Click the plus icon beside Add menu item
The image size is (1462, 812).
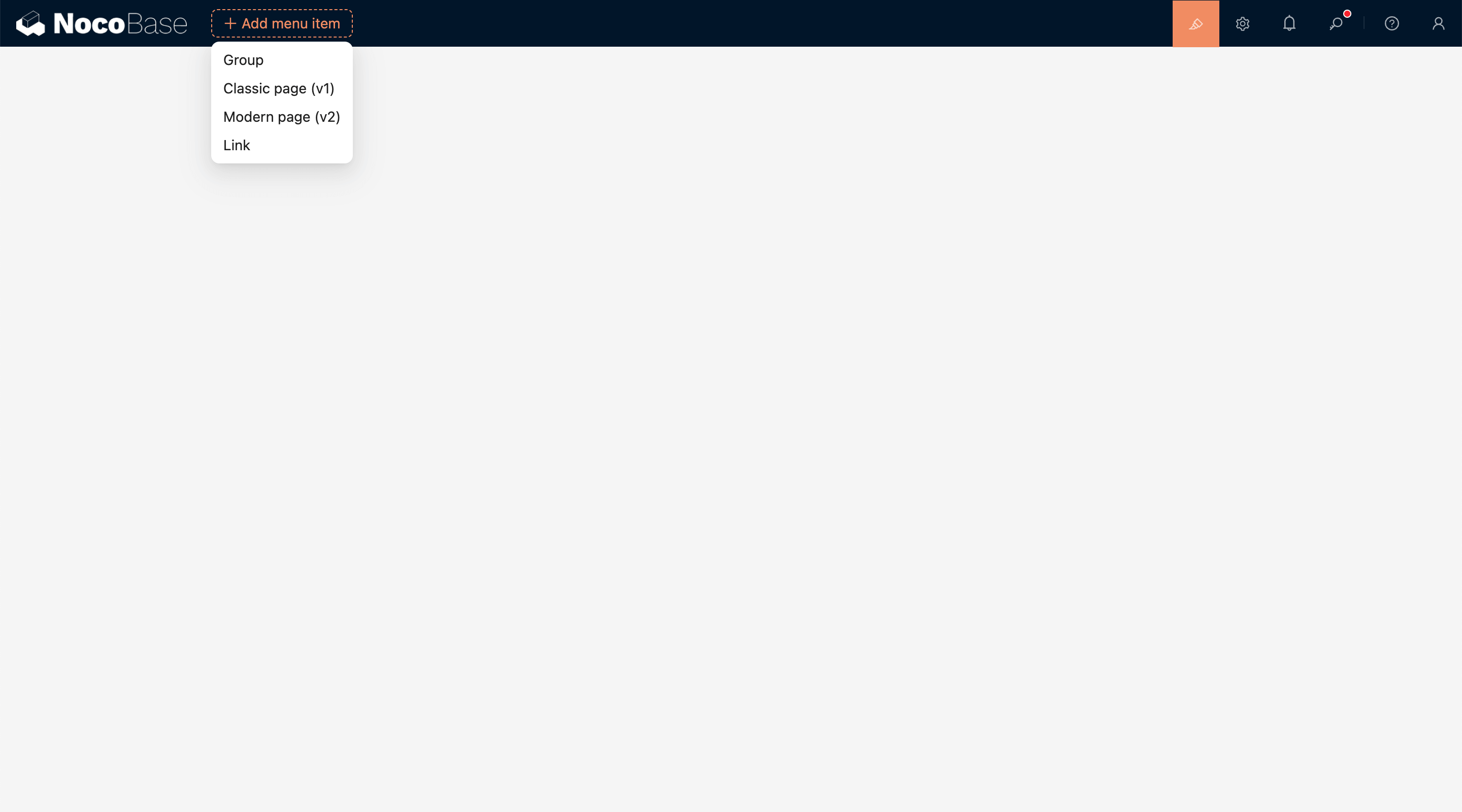230,23
